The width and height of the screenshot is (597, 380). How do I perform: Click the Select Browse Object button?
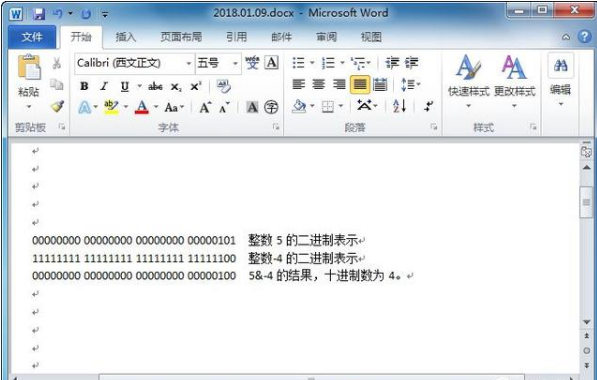pyautogui.click(x=587, y=351)
